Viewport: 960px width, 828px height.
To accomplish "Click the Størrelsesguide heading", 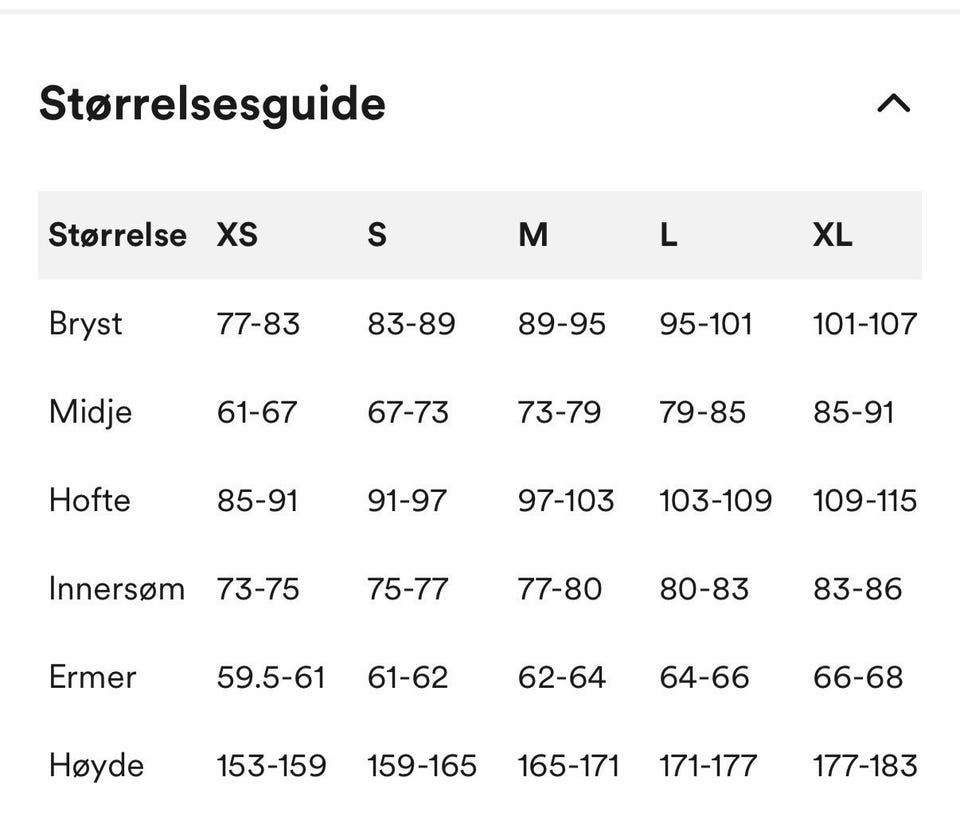I will [212, 104].
